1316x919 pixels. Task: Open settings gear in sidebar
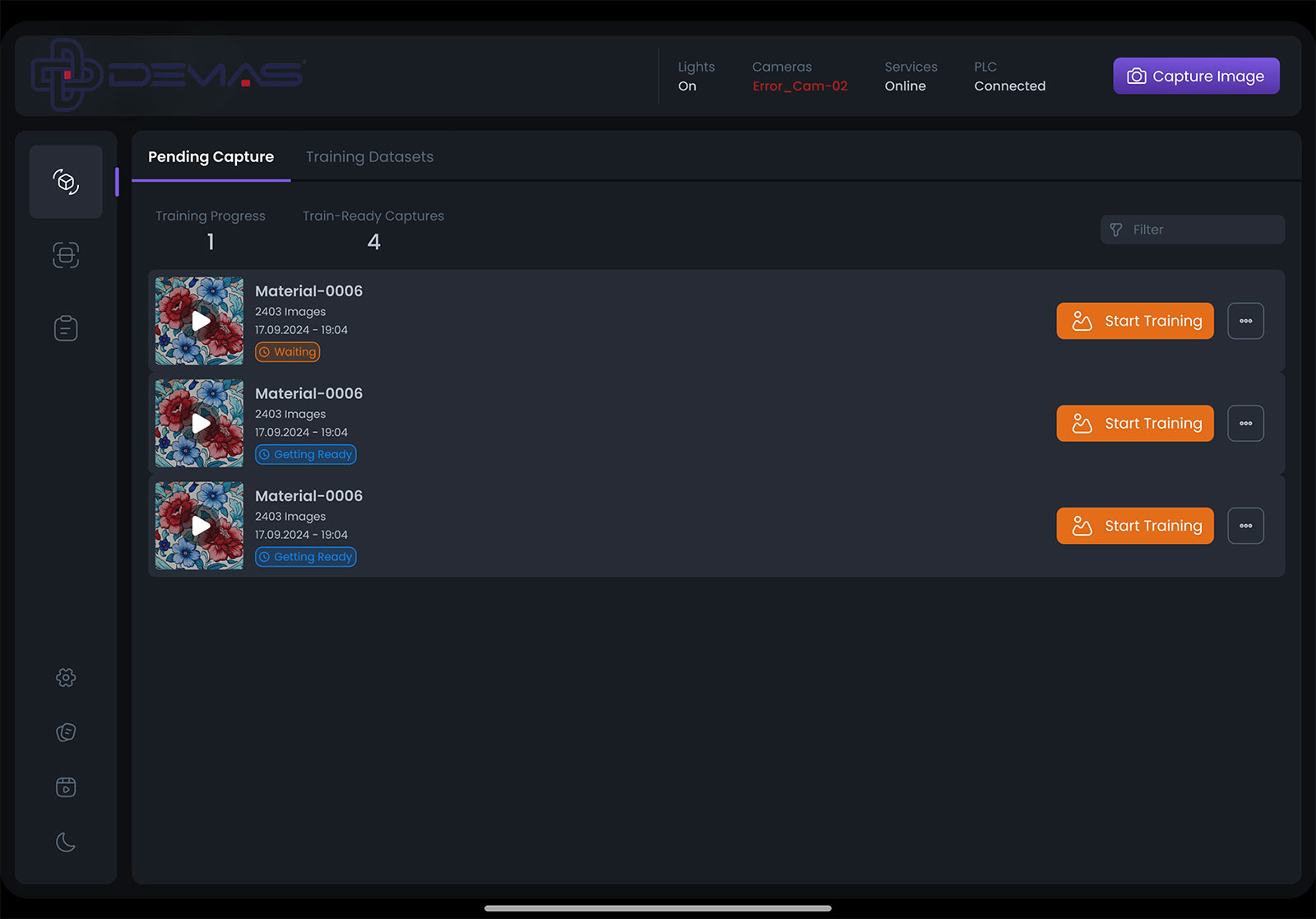tap(66, 677)
